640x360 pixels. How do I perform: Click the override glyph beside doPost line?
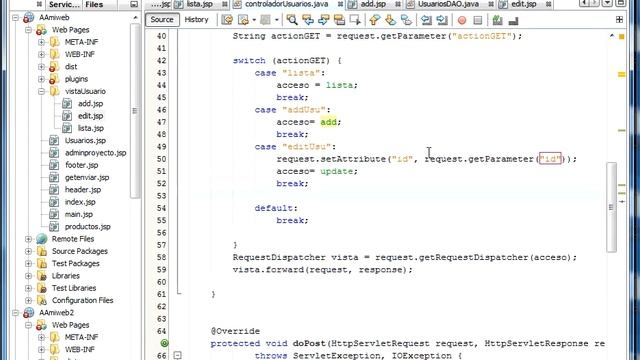(164, 343)
